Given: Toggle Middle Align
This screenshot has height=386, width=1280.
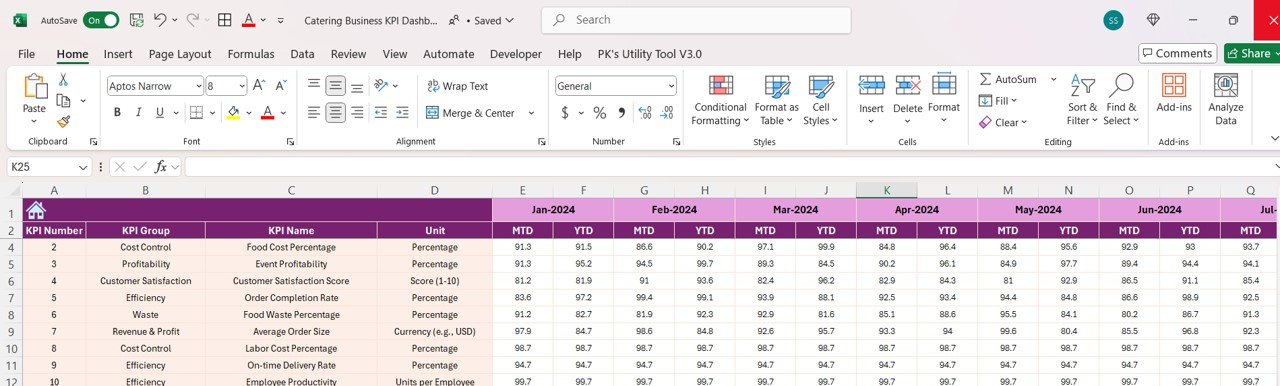Looking at the screenshot, I should pyautogui.click(x=336, y=86).
